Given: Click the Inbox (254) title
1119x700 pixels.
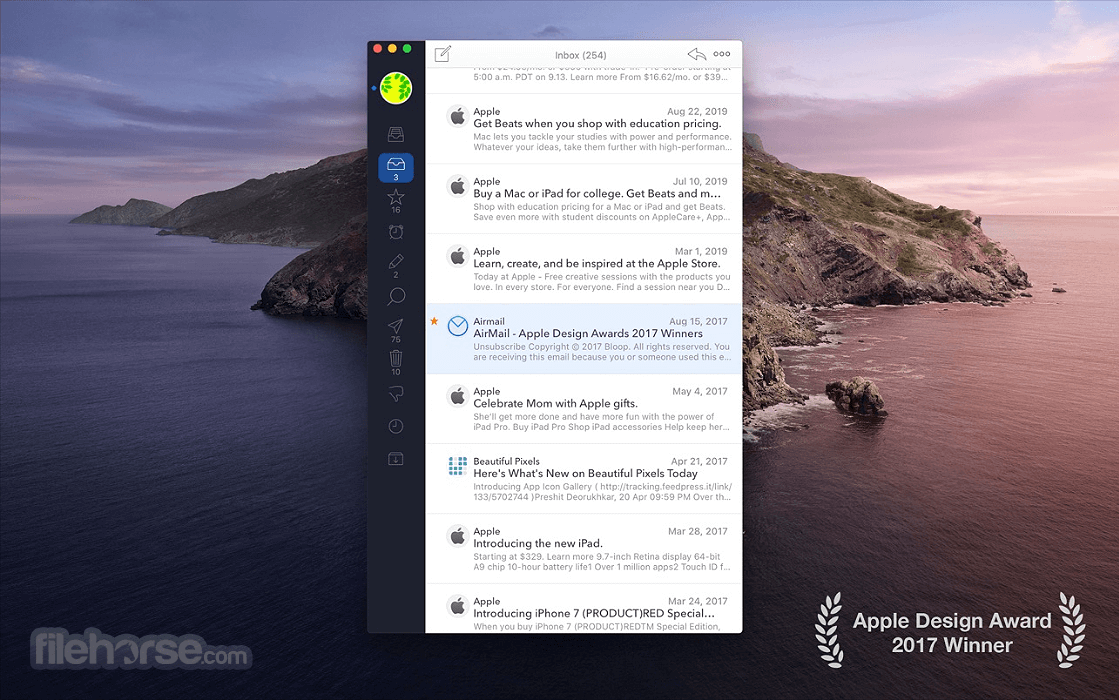Looking at the screenshot, I should pyautogui.click(x=580, y=55).
